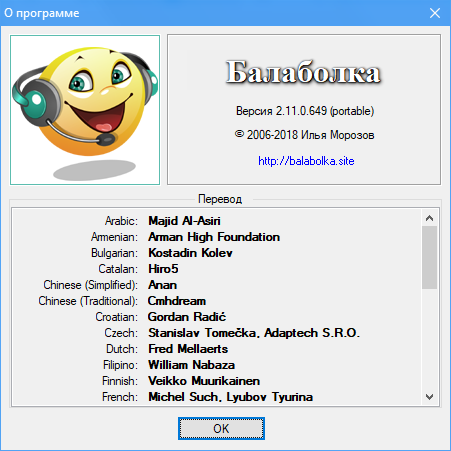
Task: Close the О программе dialog
Action: (435, 13)
